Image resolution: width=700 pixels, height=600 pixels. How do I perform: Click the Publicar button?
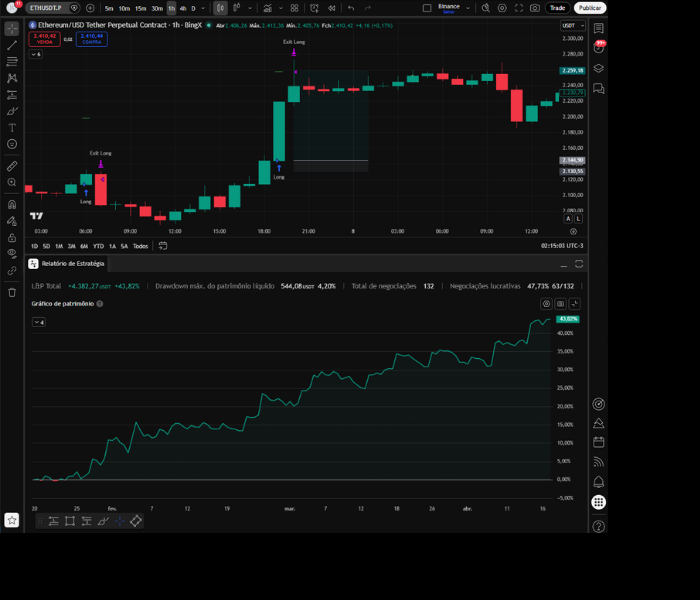(x=590, y=8)
